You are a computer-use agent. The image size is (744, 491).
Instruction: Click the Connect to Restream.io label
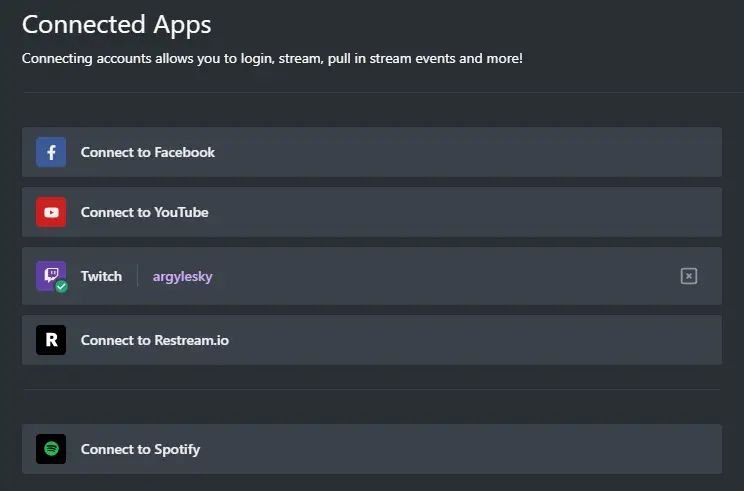click(155, 340)
